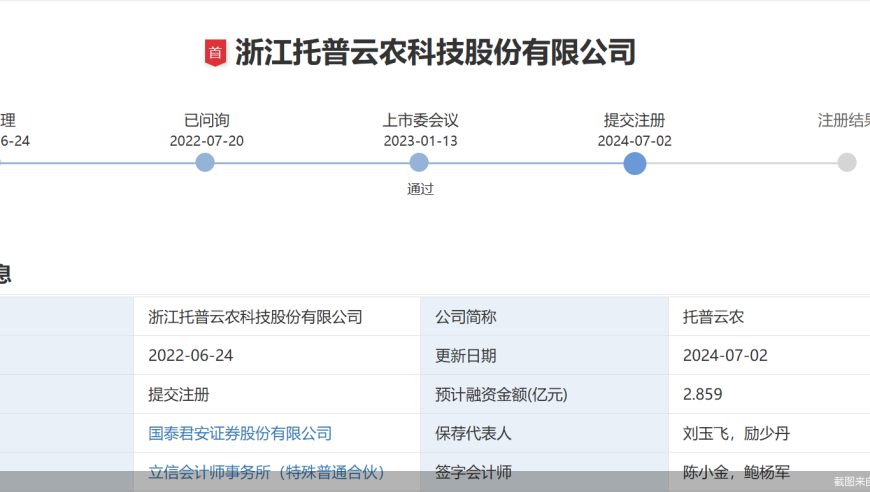Image resolution: width=870 pixels, height=492 pixels.
Task: Click the 托普云农 table cell
Action: 769,317
